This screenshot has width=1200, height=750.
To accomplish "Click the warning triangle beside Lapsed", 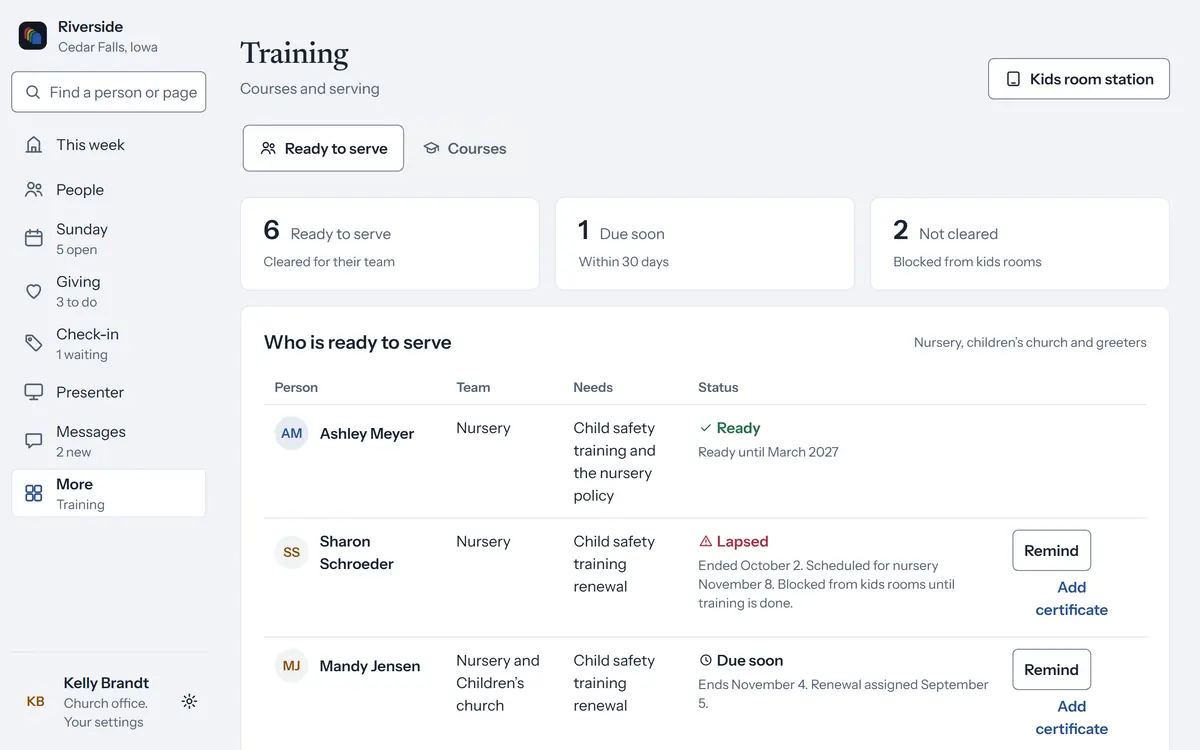I will pos(706,541).
